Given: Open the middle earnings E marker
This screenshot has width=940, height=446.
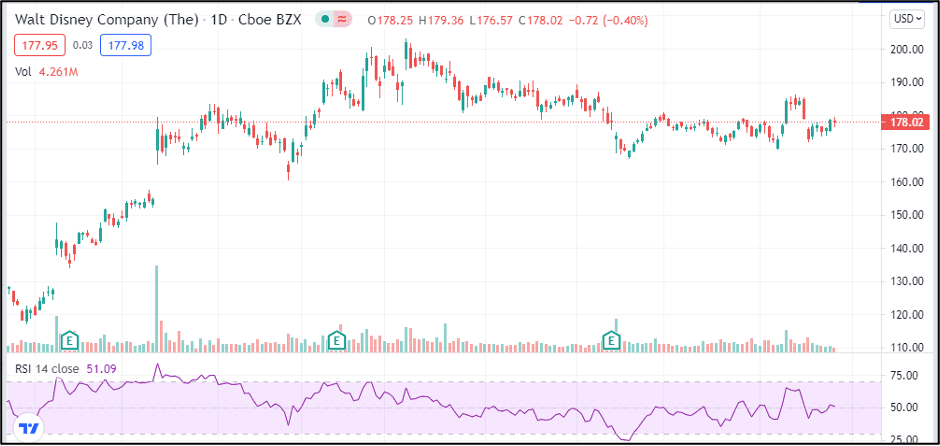Looking at the screenshot, I should pyautogui.click(x=337, y=340).
